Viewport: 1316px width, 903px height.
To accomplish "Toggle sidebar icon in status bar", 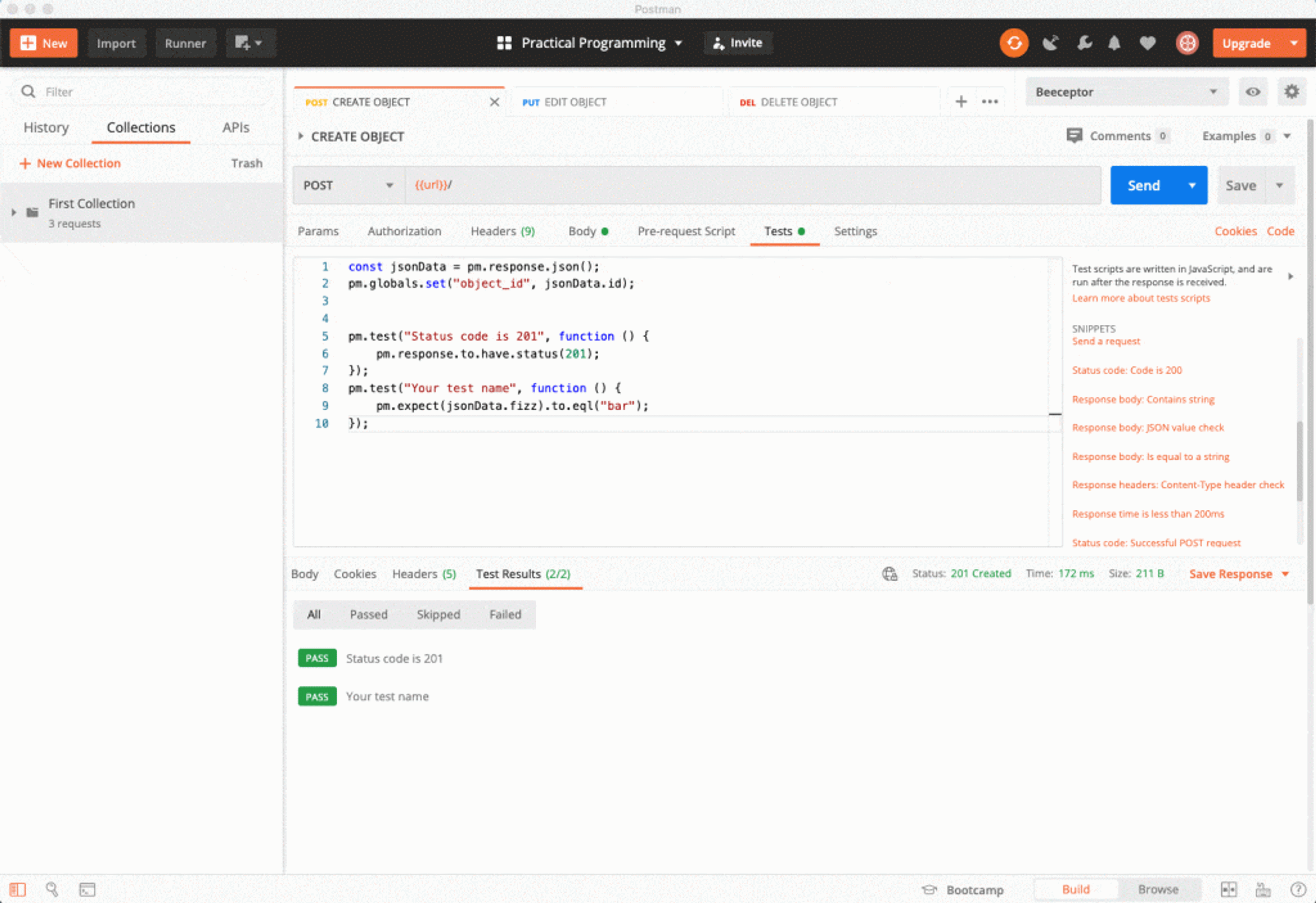I will click(17, 889).
